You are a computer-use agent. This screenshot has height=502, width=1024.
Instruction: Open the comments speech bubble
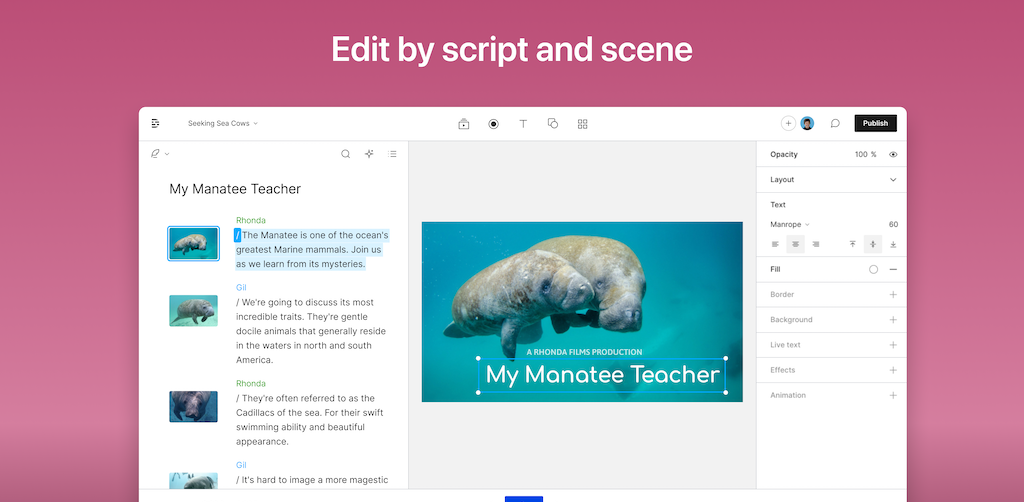click(835, 124)
